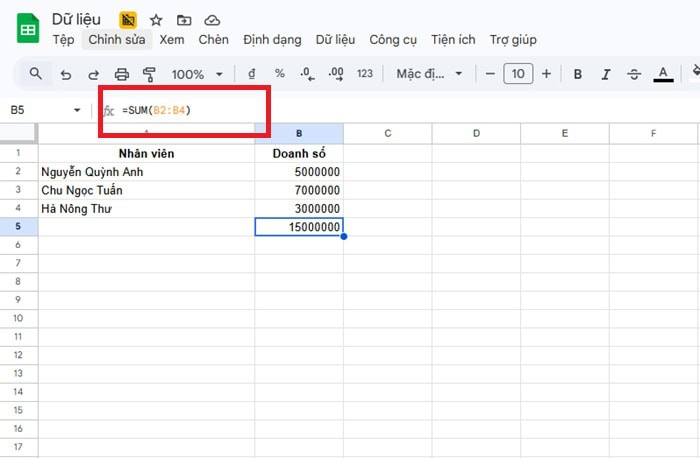Undo the last action
This screenshot has width=700, height=458.
(66, 74)
